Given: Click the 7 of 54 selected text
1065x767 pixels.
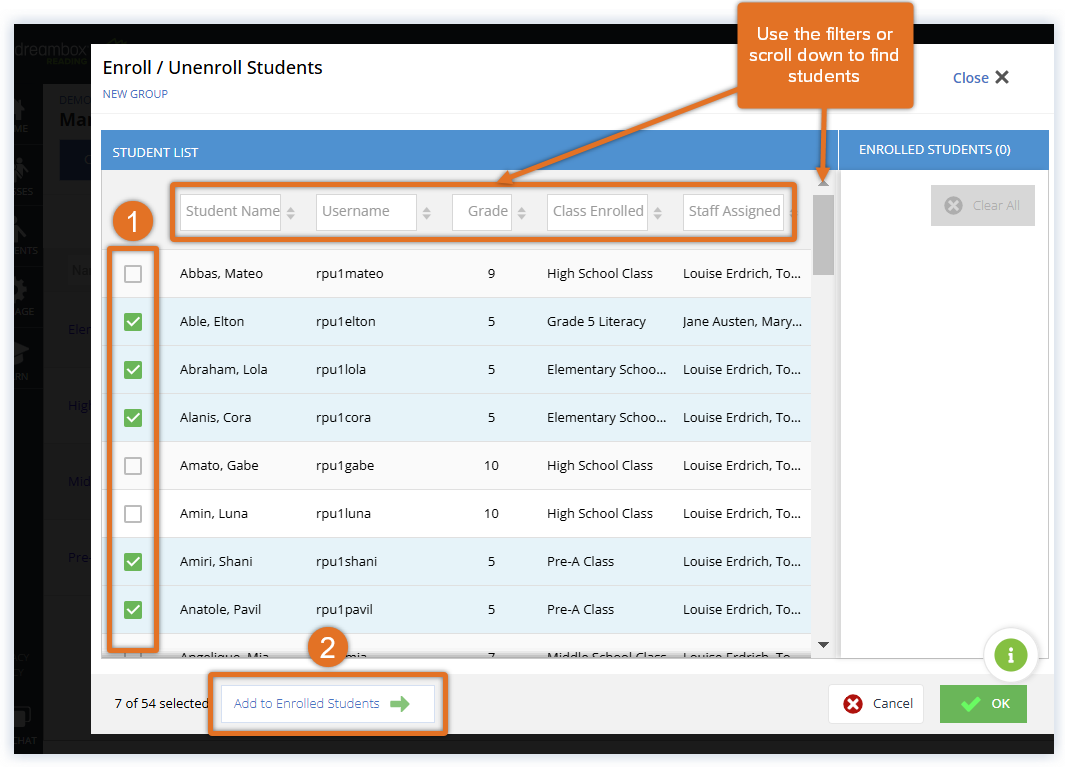Looking at the screenshot, I should [x=161, y=704].
